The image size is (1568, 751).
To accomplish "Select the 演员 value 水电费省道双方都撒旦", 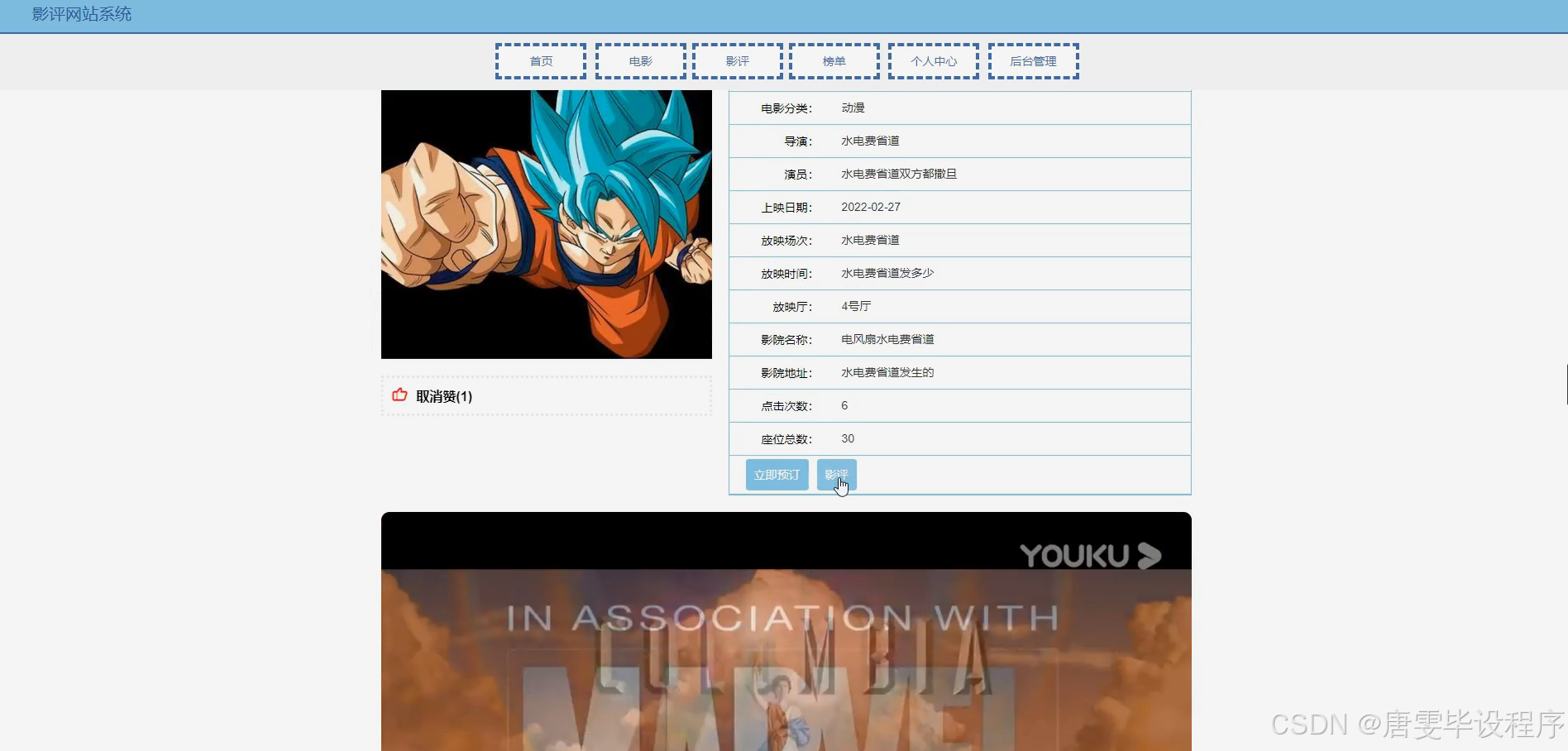I will tap(899, 175).
